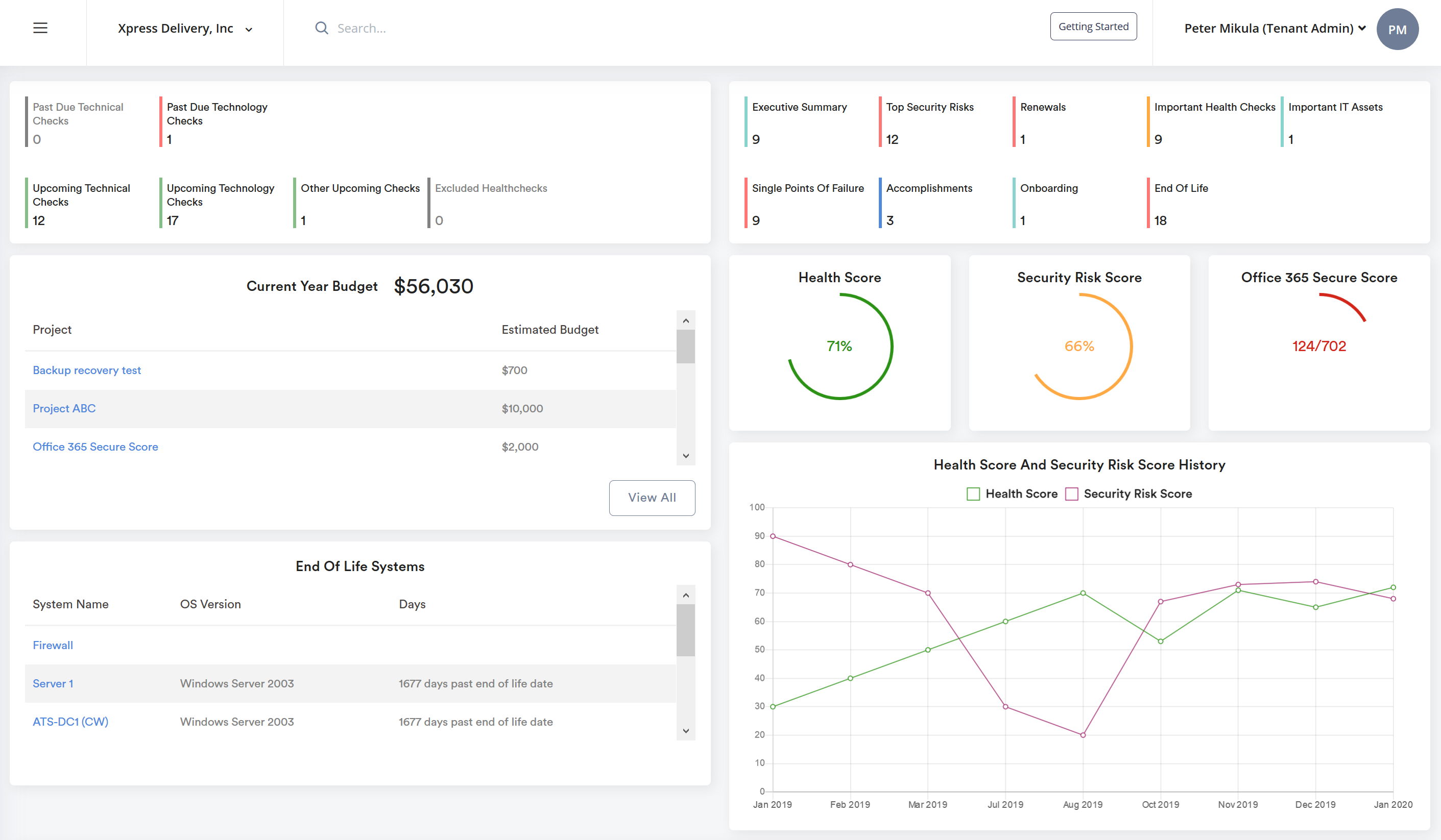Click the Getting Started button
This screenshot has width=1441, height=840.
[1093, 27]
